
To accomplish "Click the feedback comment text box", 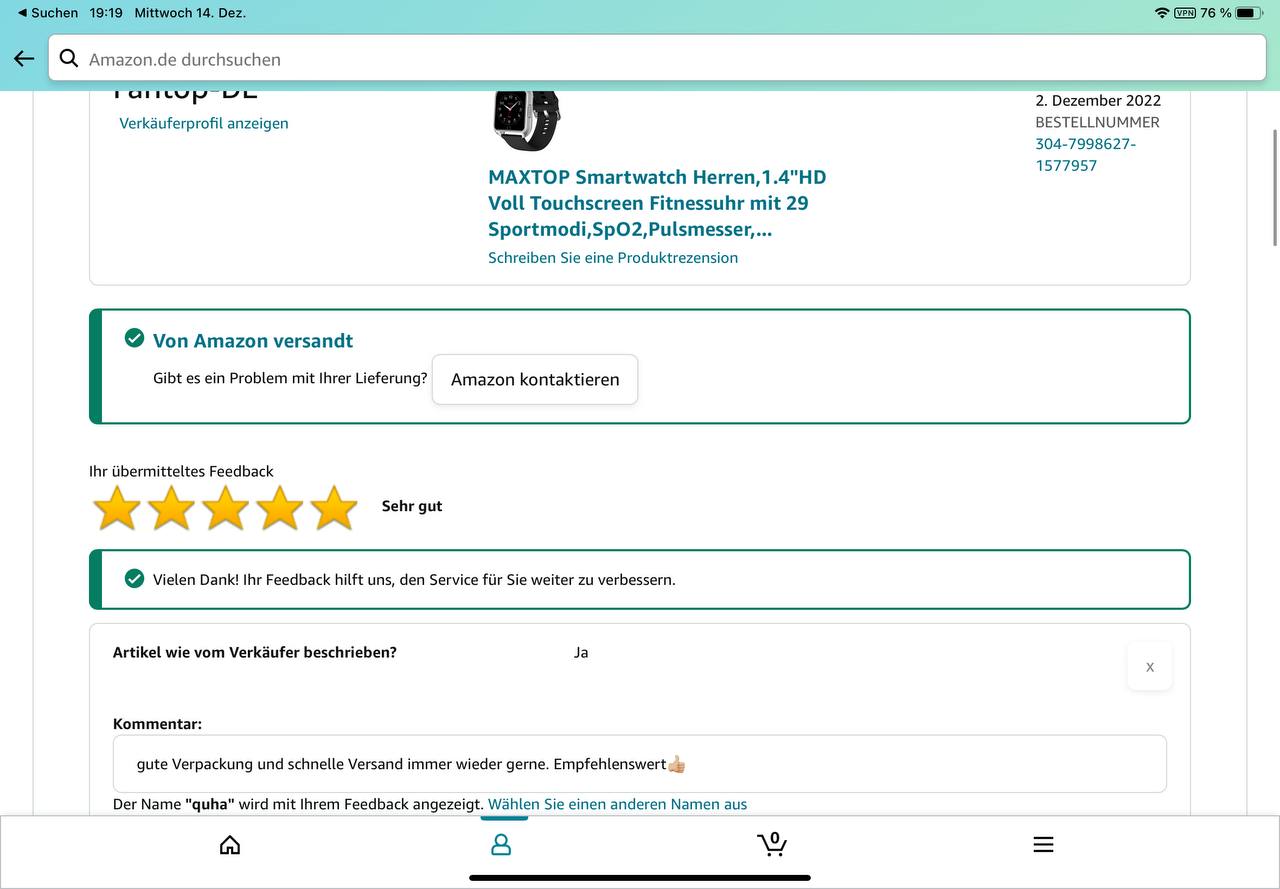I will click(640, 764).
